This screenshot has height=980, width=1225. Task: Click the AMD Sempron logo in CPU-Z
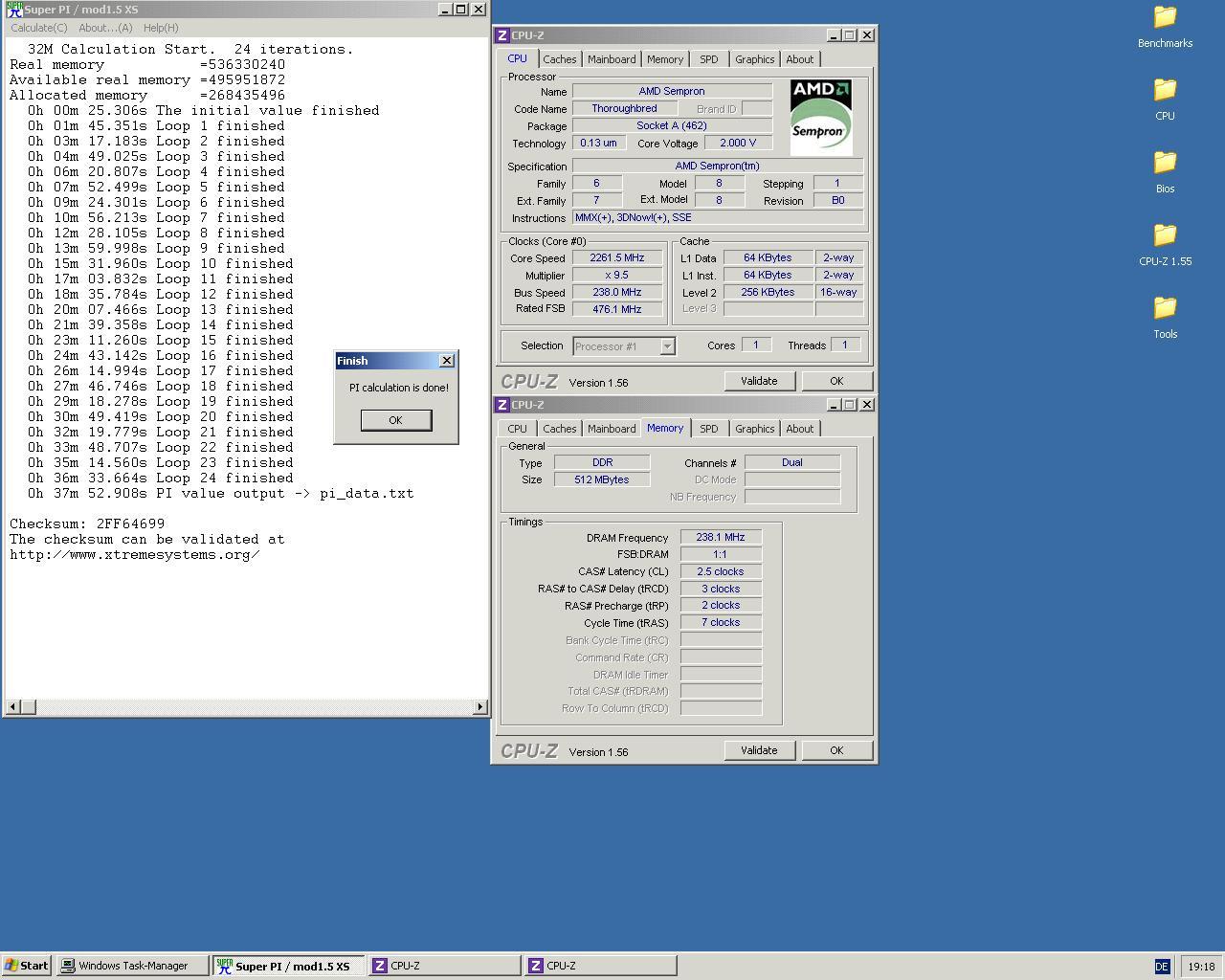821,117
